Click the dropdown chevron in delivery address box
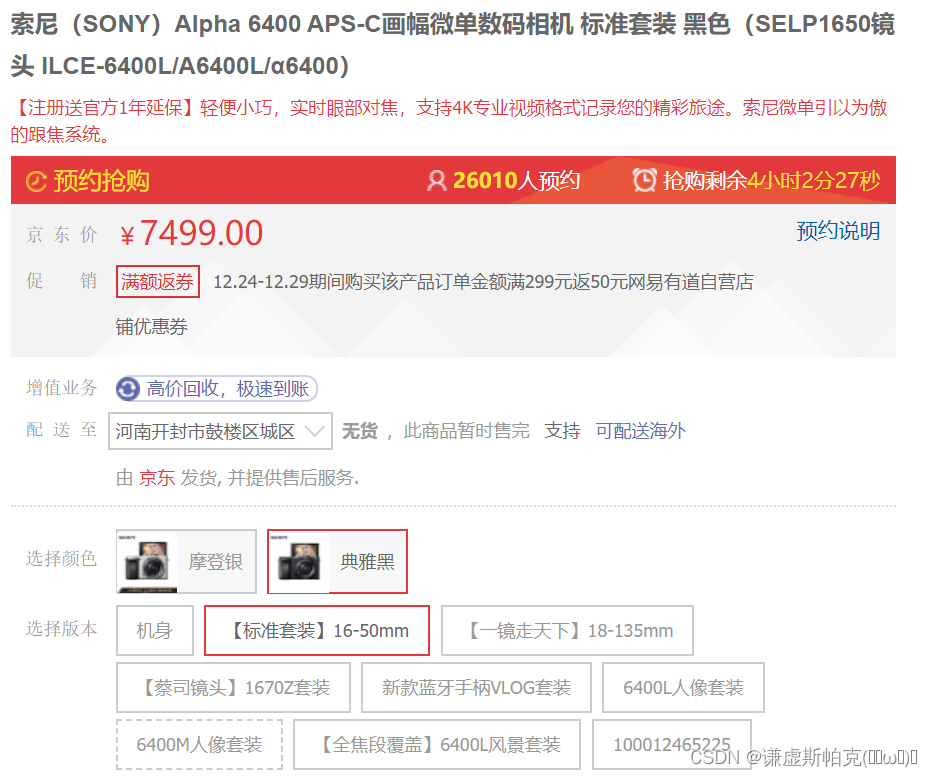Image resolution: width=932 pixels, height=777 pixels. pyautogui.click(x=314, y=431)
